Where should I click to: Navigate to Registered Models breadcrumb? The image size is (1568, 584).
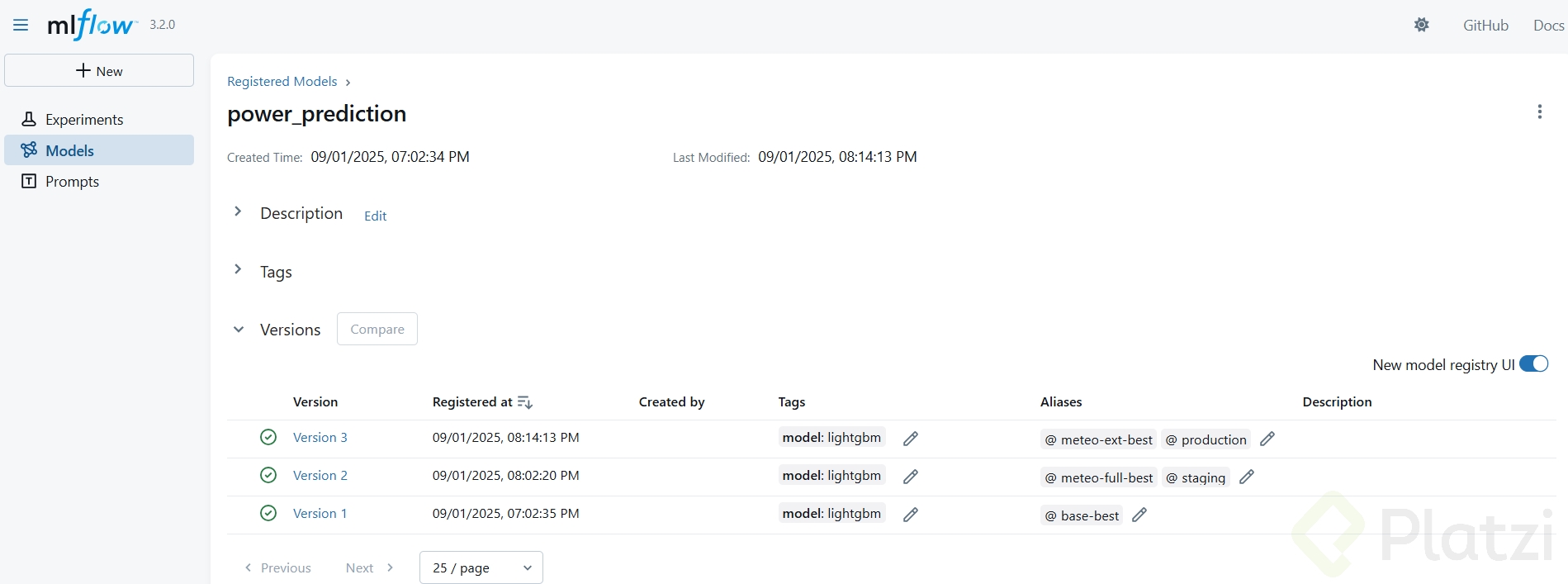point(282,82)
